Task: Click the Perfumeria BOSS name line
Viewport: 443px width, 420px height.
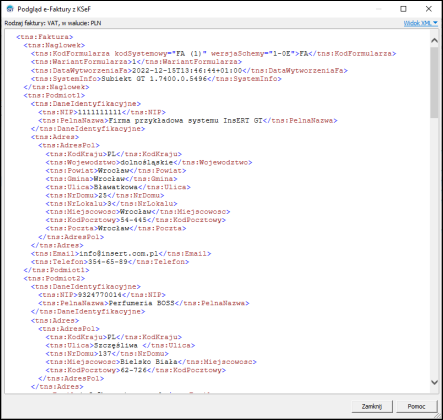Action: pos(144,303)
